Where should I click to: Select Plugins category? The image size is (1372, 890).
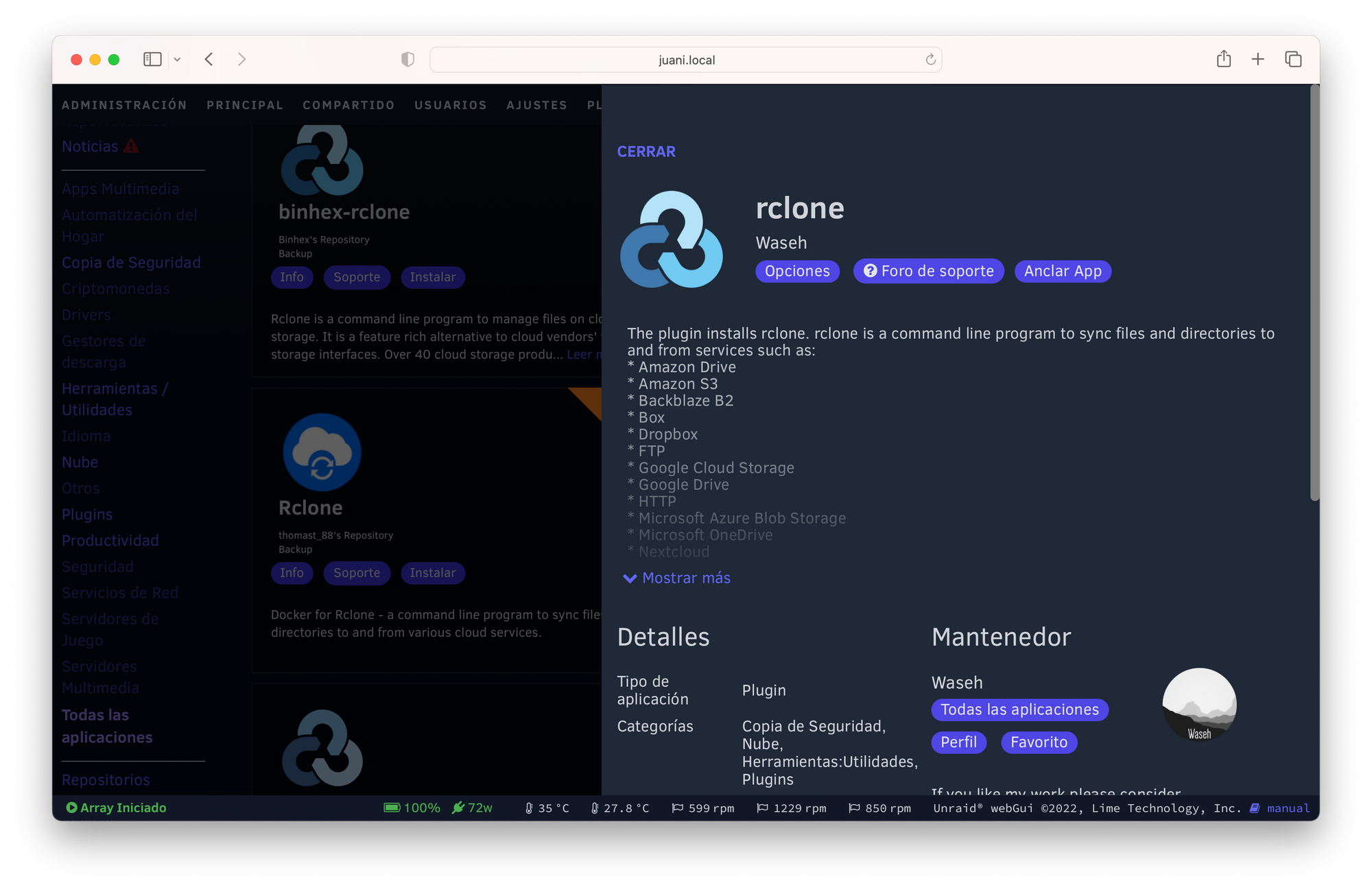coord(87,514)
